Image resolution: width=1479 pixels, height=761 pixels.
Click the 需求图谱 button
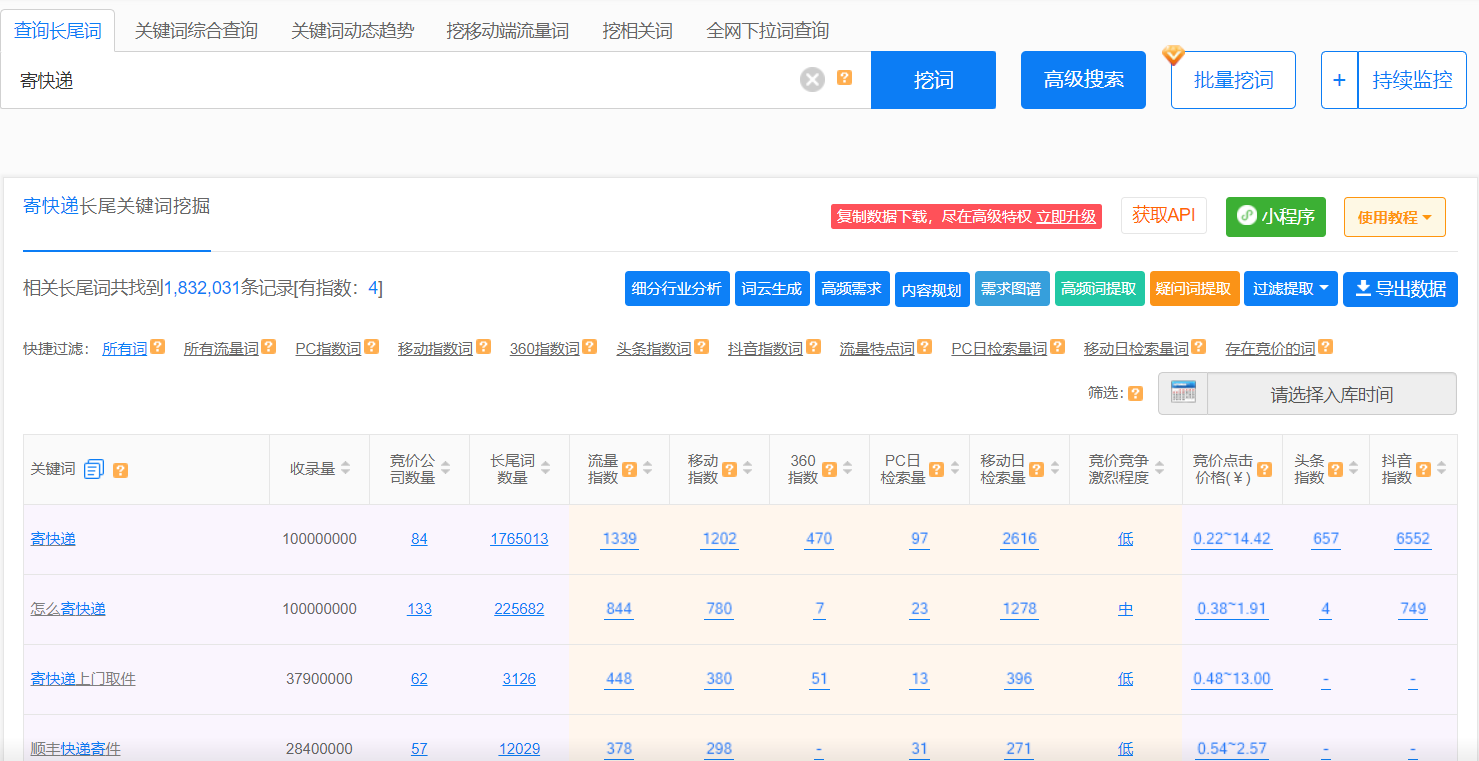tap(1012, 289)
